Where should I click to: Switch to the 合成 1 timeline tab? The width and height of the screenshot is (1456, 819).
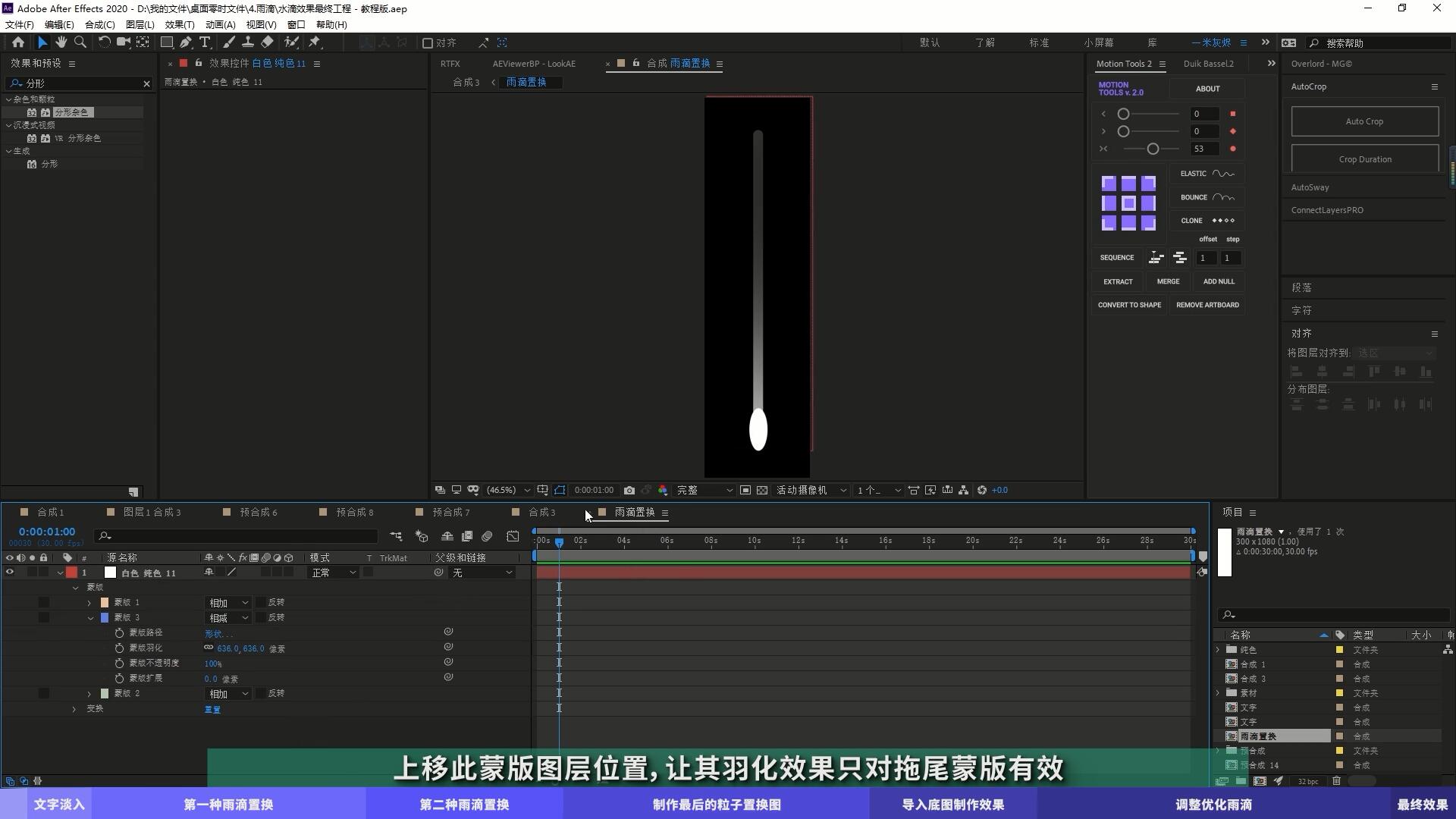[x=50, y=513]
